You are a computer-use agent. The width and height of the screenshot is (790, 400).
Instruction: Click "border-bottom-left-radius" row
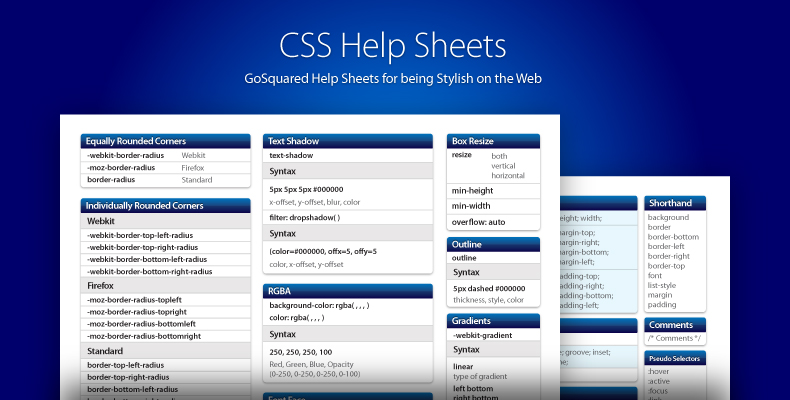(165, 389)
